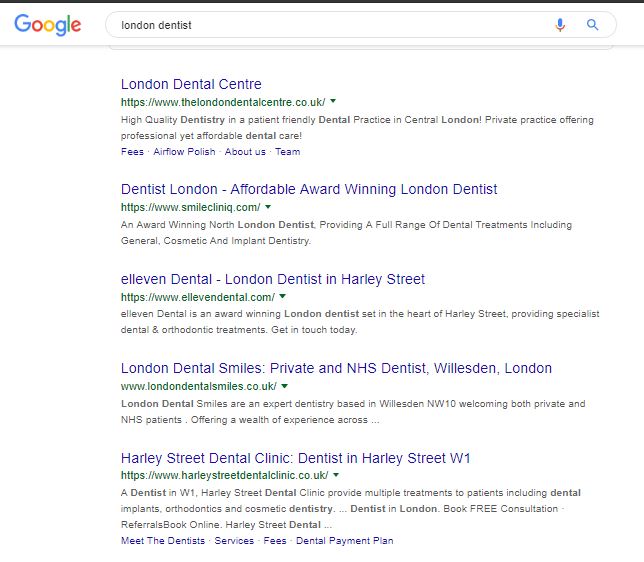Open the Services sitelink
Image resolution: width=644 pixels, height=562 pixels.
[x=234, y=541]
